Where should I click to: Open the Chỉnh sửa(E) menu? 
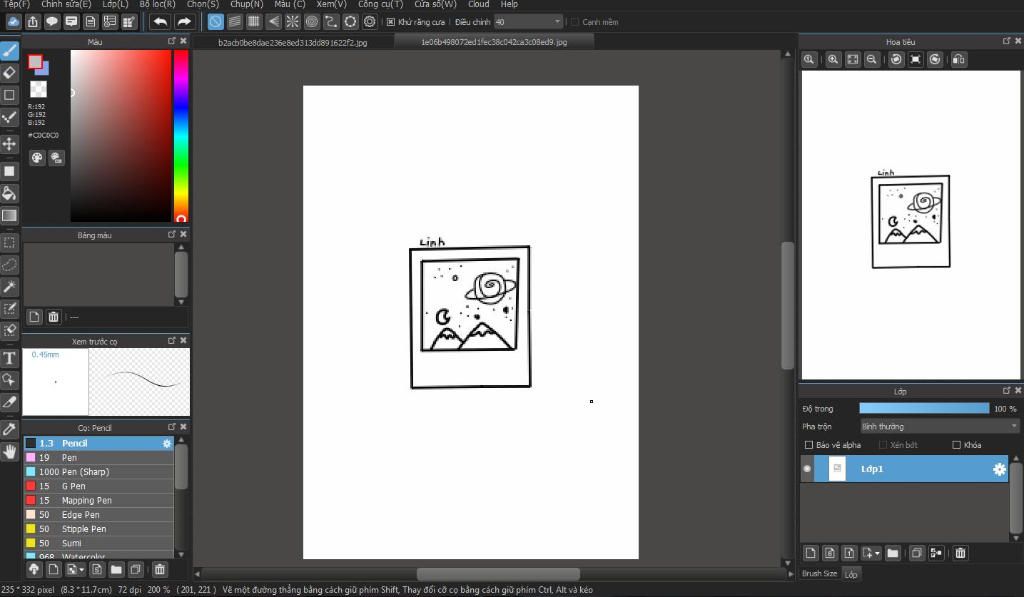[x=66, y=4]
